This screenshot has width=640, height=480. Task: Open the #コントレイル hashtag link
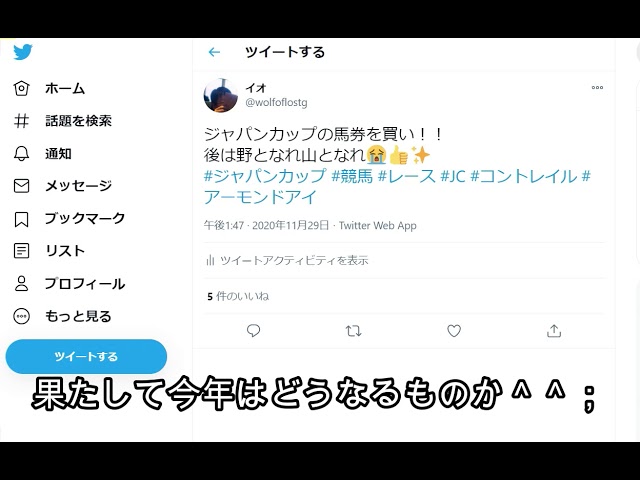524,176
